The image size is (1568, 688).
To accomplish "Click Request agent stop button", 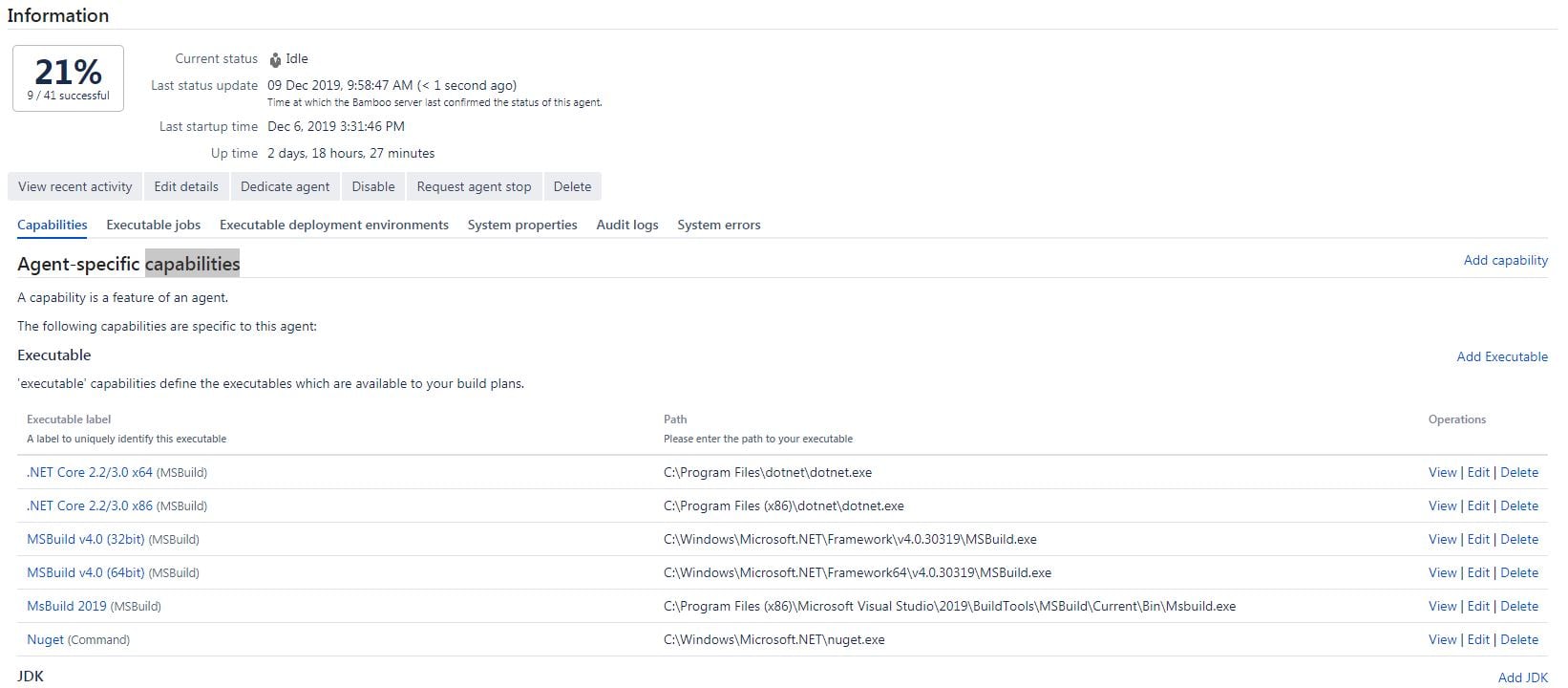I will pos(474,186).
